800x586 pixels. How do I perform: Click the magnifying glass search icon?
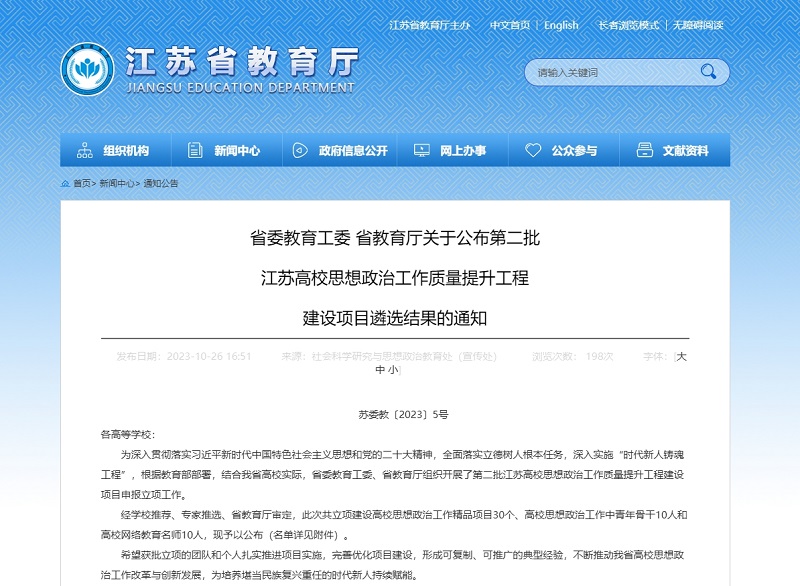[708, 72]
